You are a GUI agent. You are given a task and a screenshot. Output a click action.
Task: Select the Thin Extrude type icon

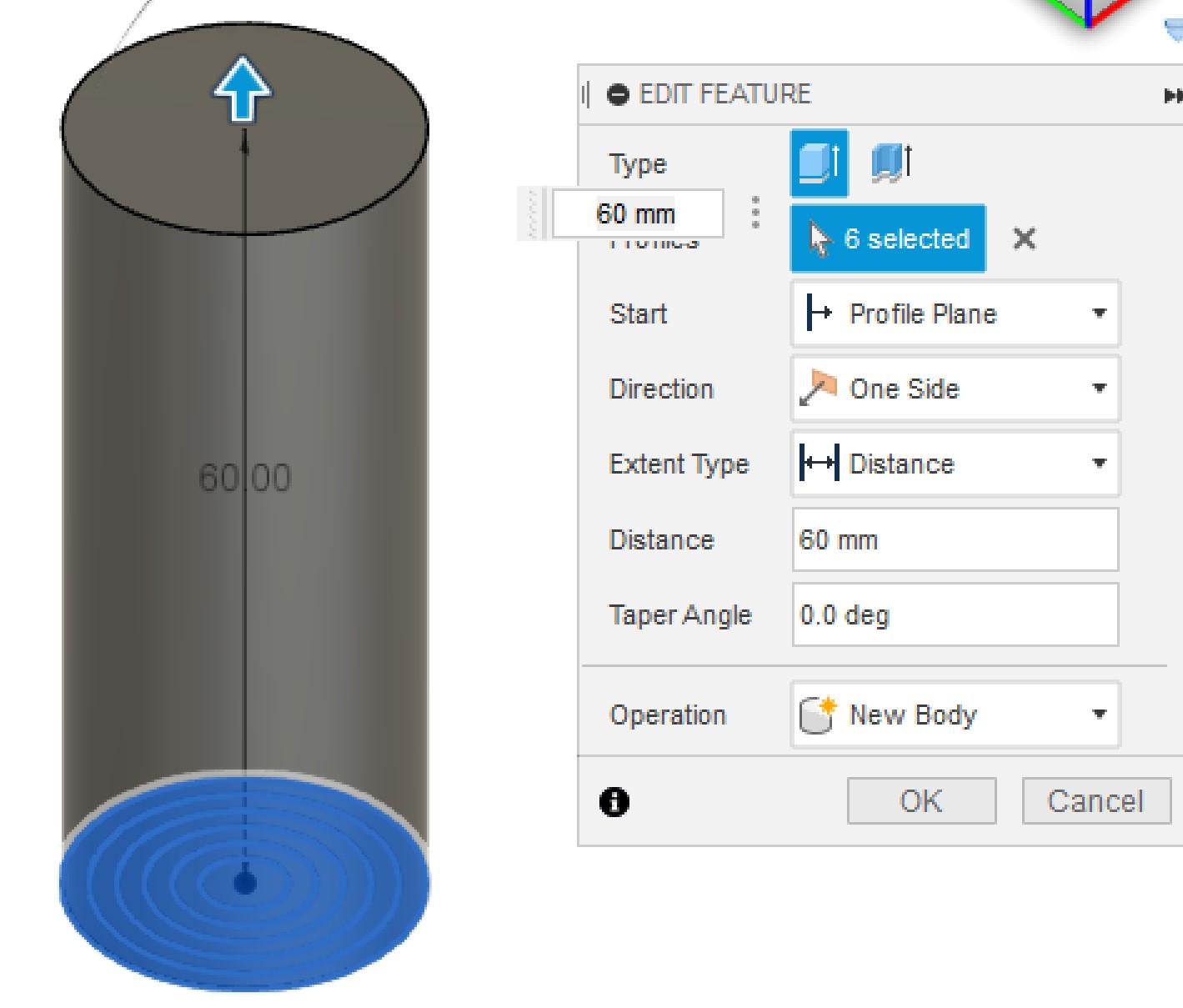click(891, 162)
